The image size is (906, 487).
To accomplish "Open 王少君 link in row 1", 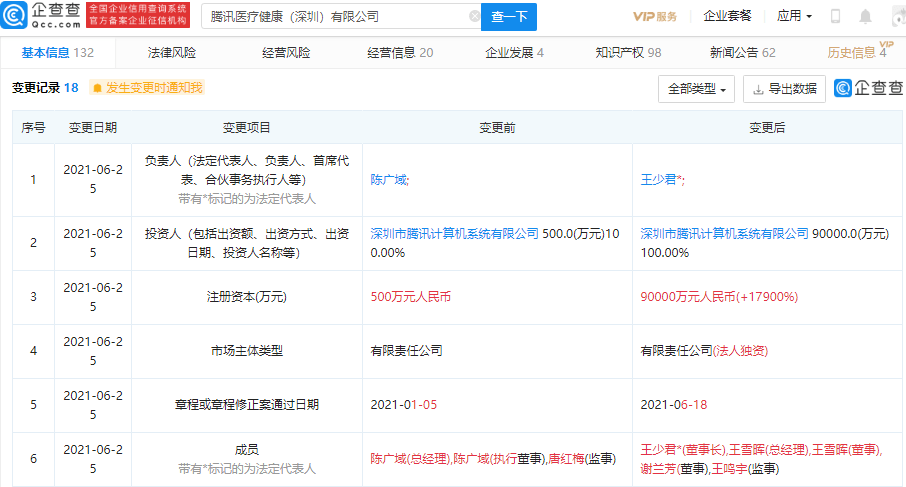I will 658,180.
